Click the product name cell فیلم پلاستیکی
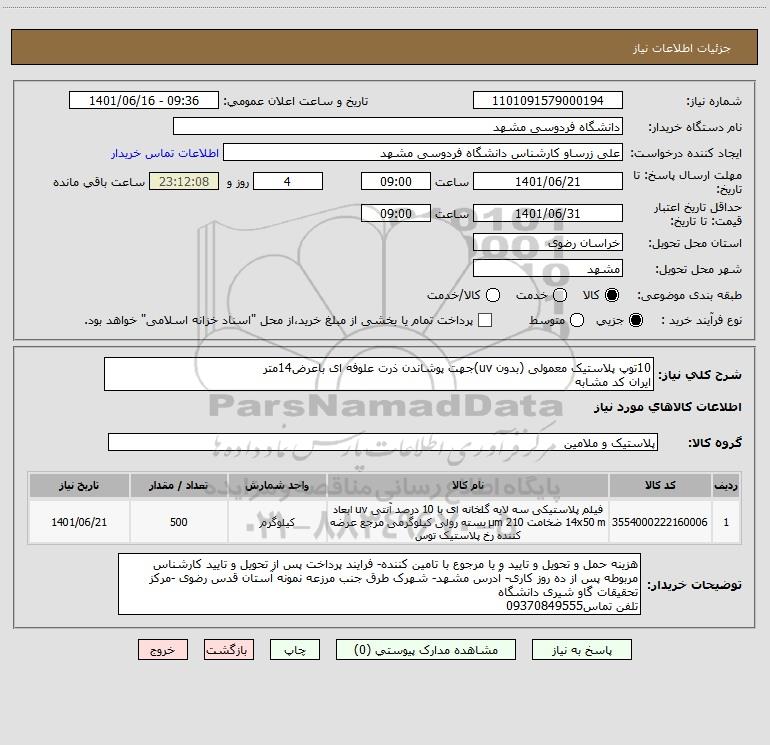The height and width of the screenshot is (745, 770). point(468,522)
